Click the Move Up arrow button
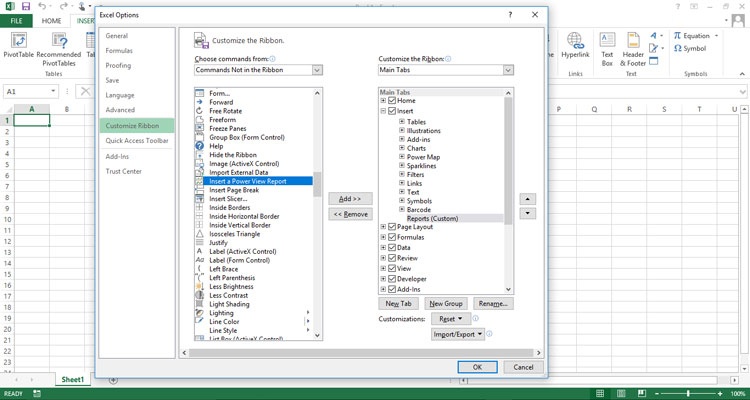Viewport: 750px width, 400px height. 528,199
